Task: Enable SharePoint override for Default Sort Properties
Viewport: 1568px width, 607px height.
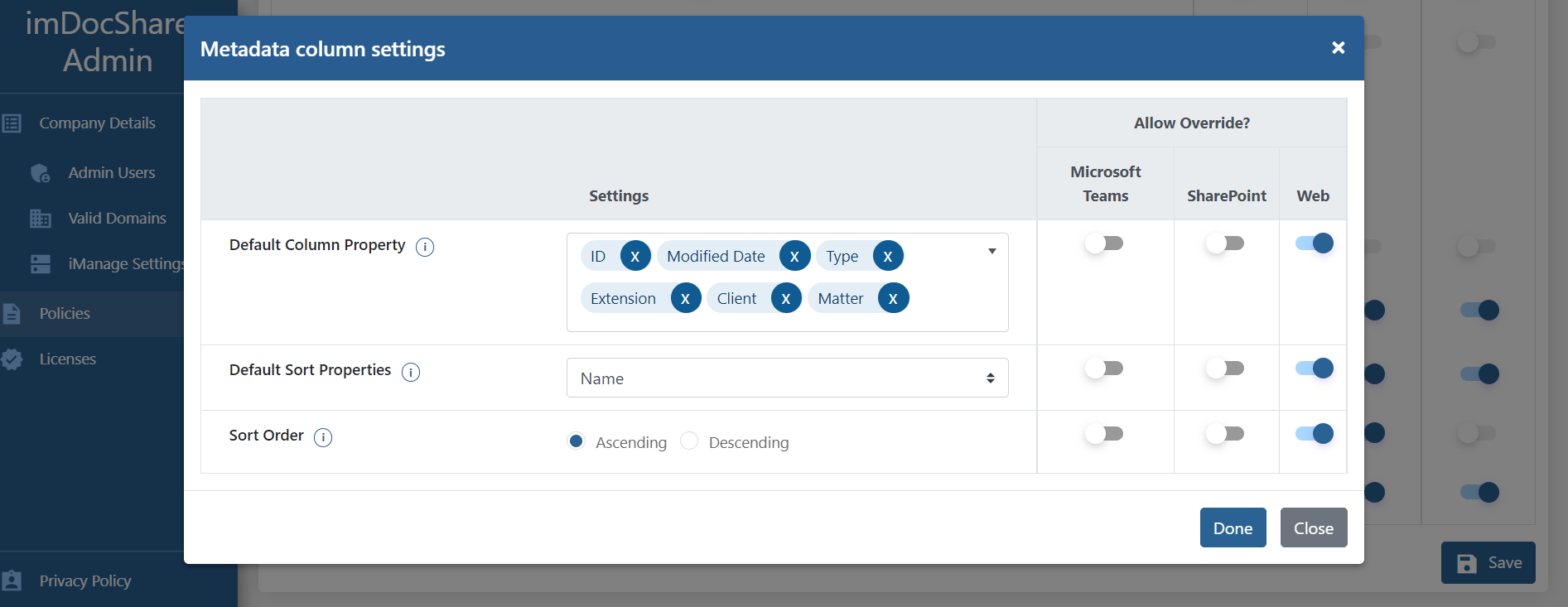Action: point(1225,369)
